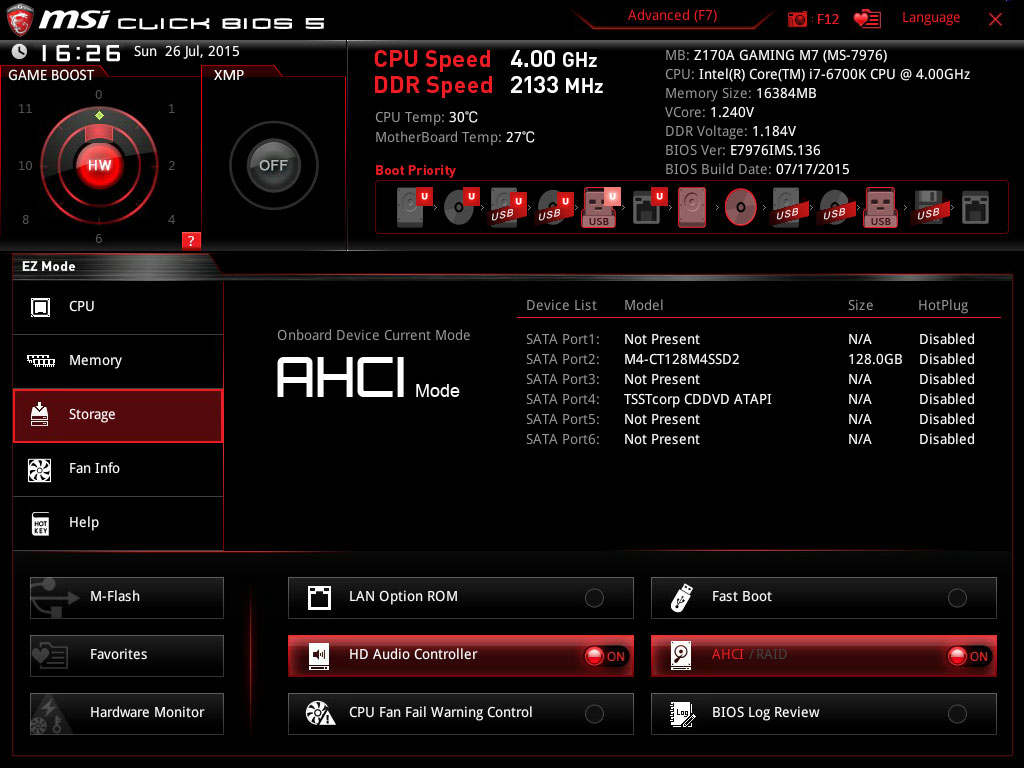
Task: Click the 128.0GB size value
Action: point(874,359)
